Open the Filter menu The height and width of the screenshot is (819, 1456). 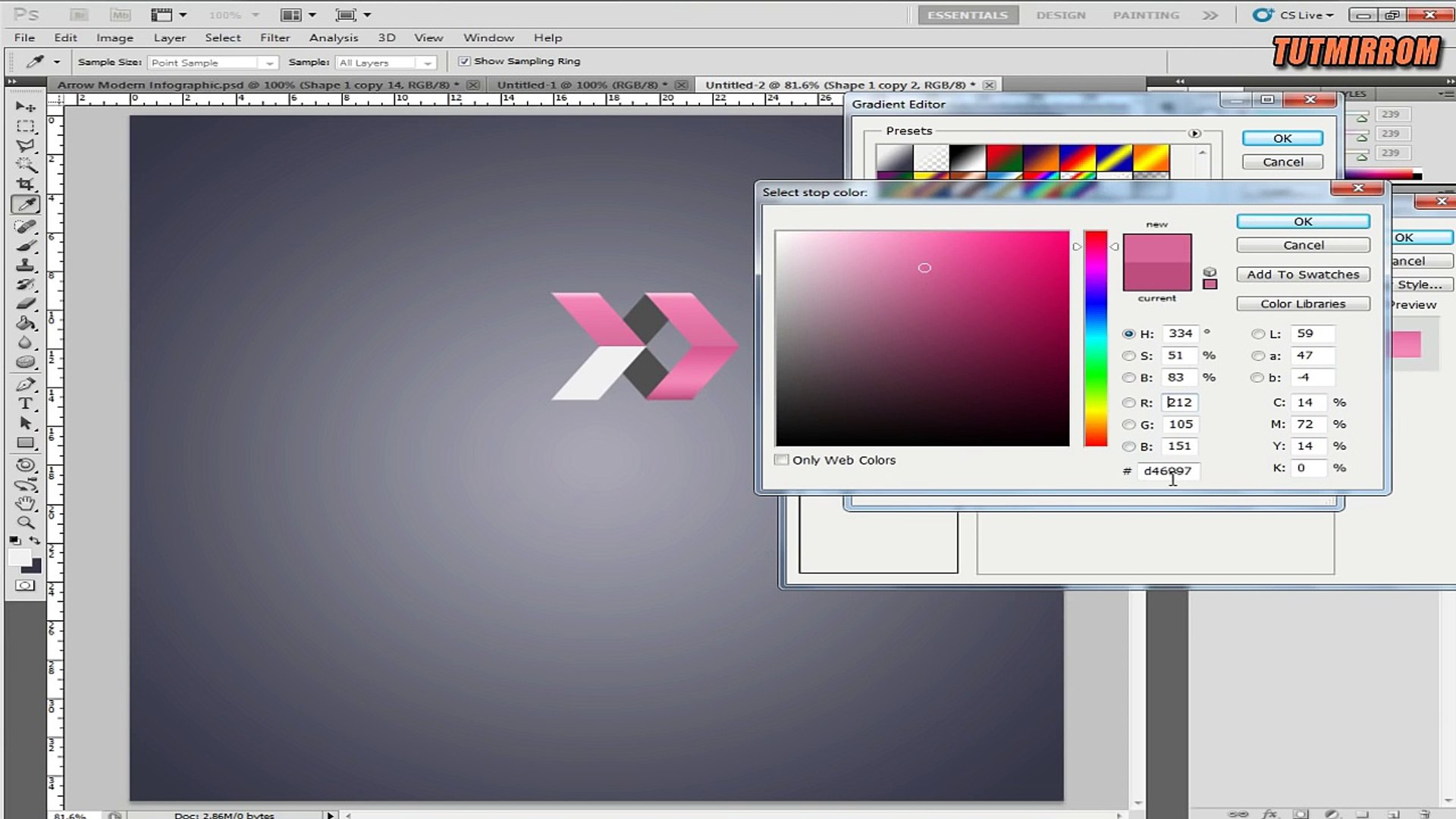pos(275,38)
